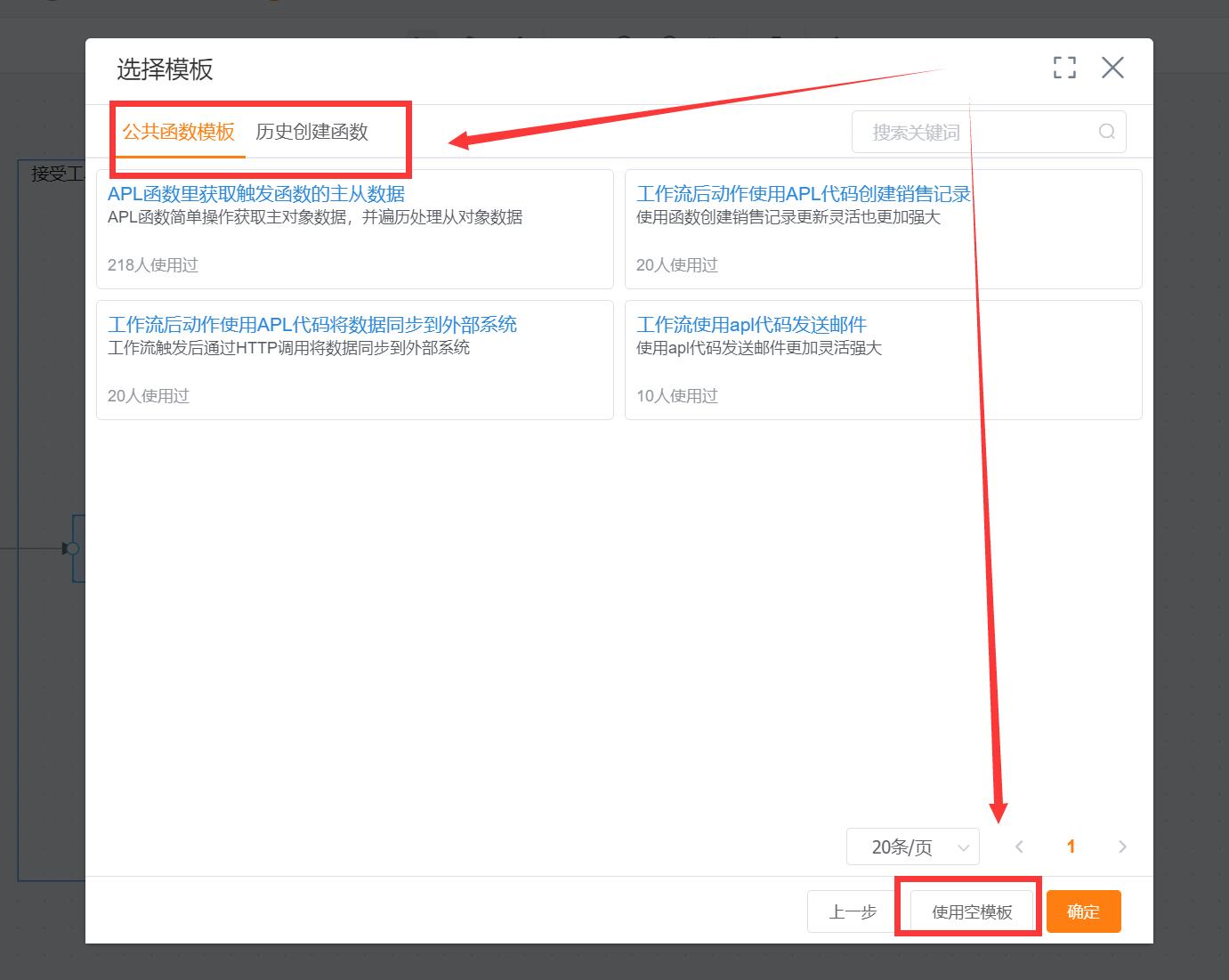Viewport: 1229px width, 980px height.
Task: Focus the 搜索关键词 search field
Action: pyautogui.click(x=989, y=132)
